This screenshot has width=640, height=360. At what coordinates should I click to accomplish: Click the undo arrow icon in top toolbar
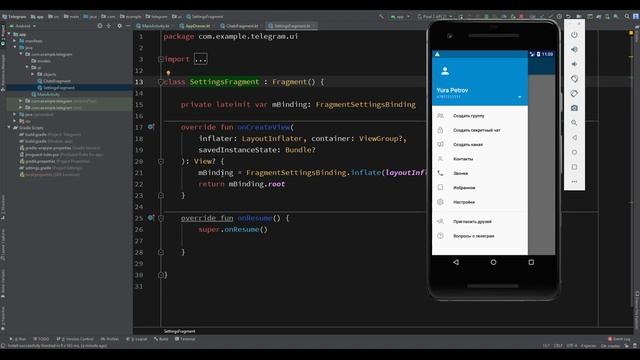pyautogui.click(x=568, y=17)
